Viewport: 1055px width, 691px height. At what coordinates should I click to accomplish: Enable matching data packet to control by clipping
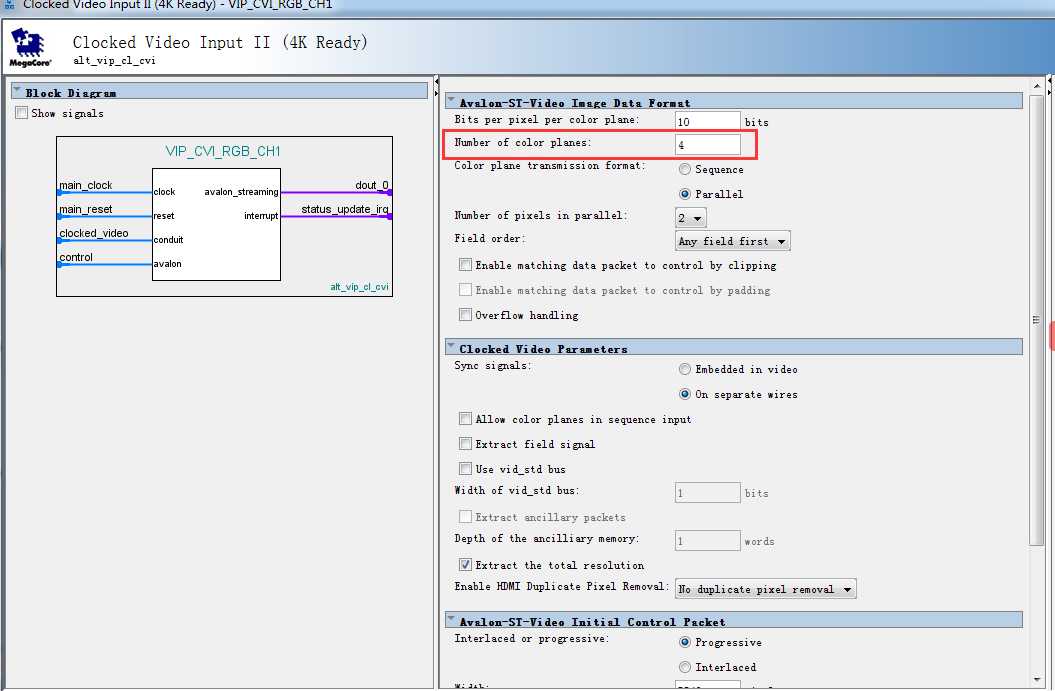tap(465, 264)
